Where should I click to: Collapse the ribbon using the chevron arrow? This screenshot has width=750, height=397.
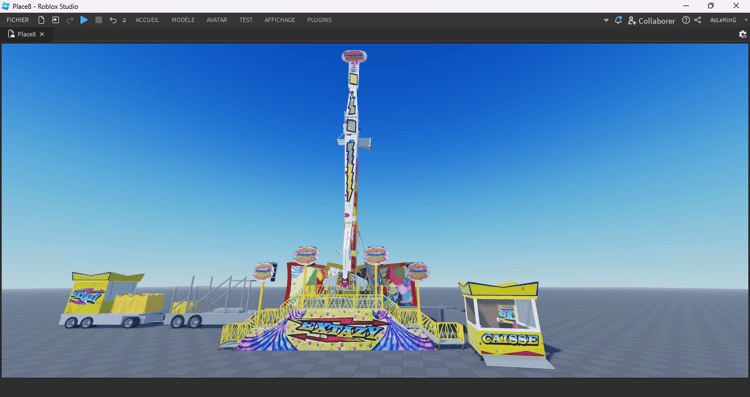pos(606,20)
